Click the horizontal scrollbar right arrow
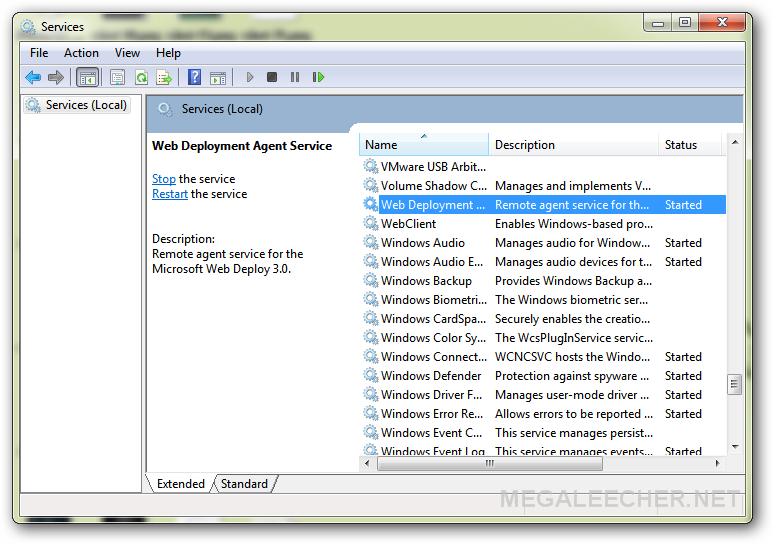The width and height of the screenshot is (773, 544). (x=717, y=463)
